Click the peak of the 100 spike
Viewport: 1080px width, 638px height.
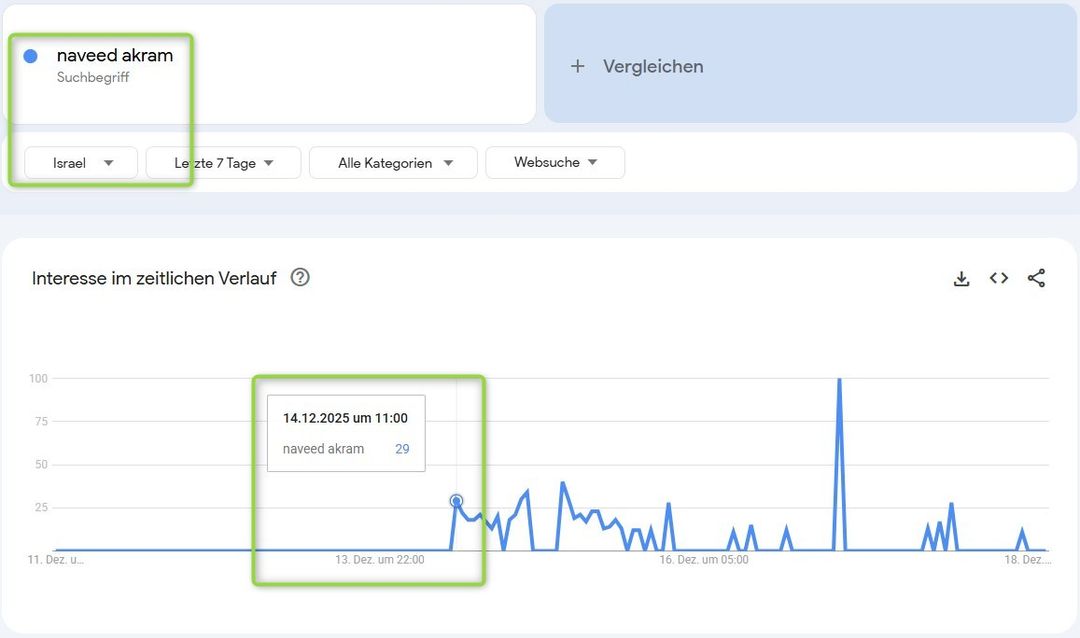(x=839, y=380)
